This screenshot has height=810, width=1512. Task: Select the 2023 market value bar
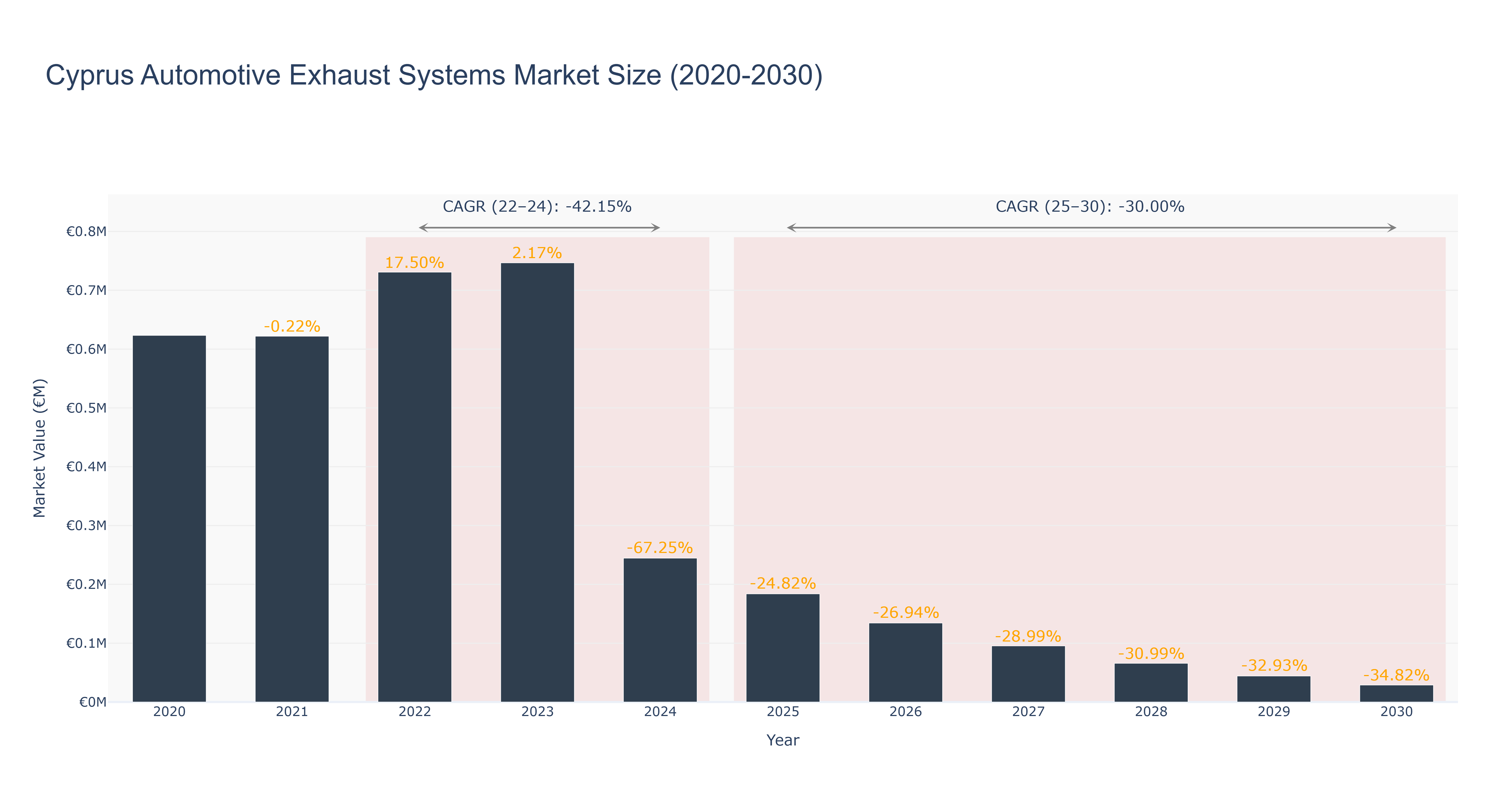[537, 482]
